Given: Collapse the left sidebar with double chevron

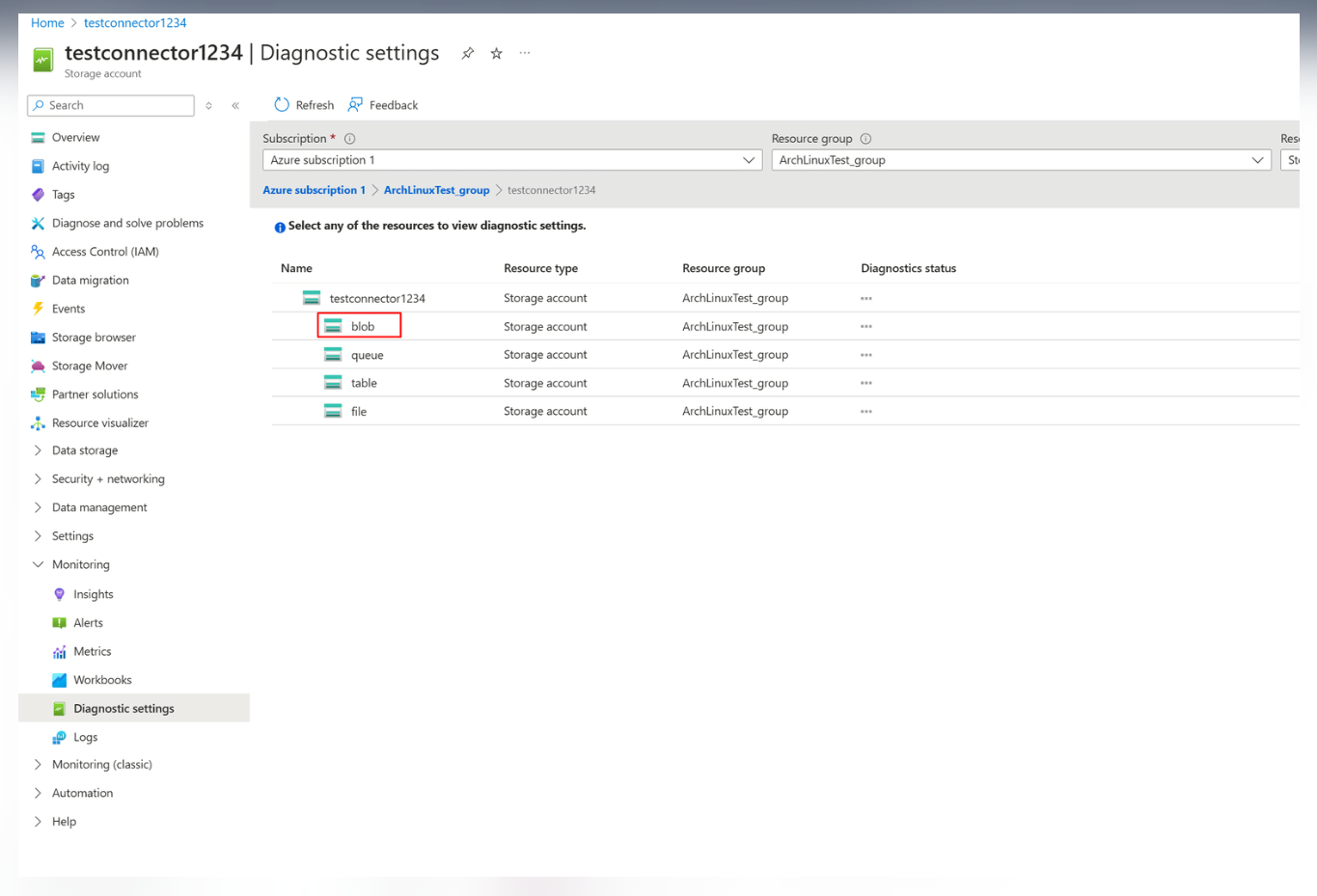Looking at the screenshot, I should [x=235, y=106].
